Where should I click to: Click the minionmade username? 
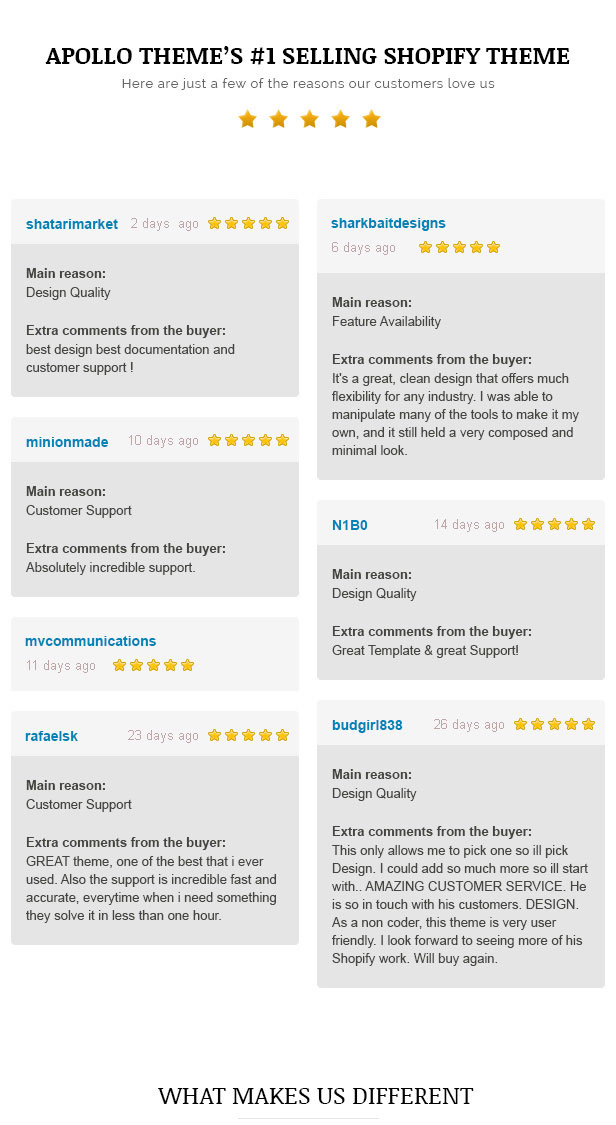coord(67,442)
